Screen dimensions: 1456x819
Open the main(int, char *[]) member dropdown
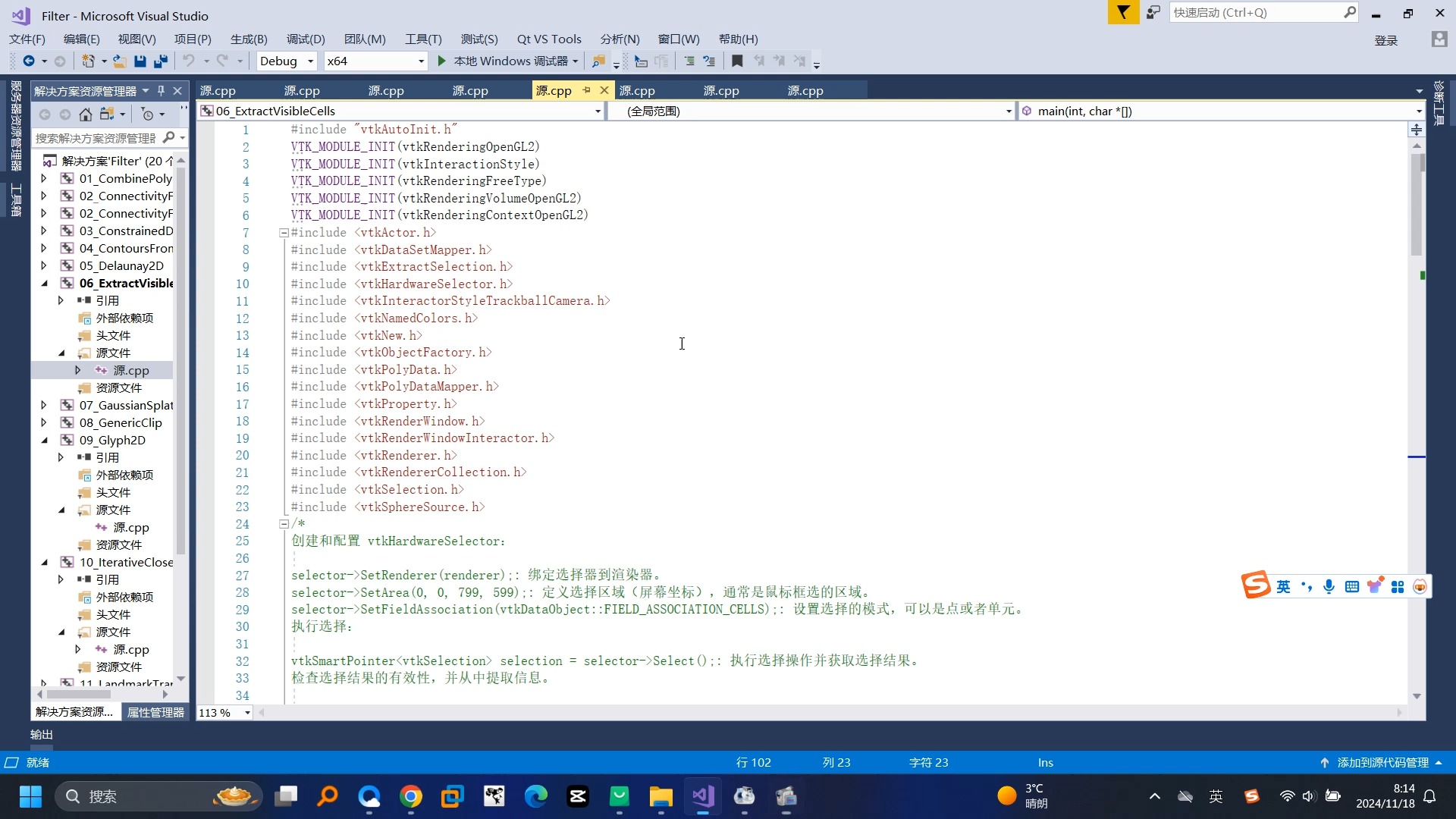click(1222, 111)
